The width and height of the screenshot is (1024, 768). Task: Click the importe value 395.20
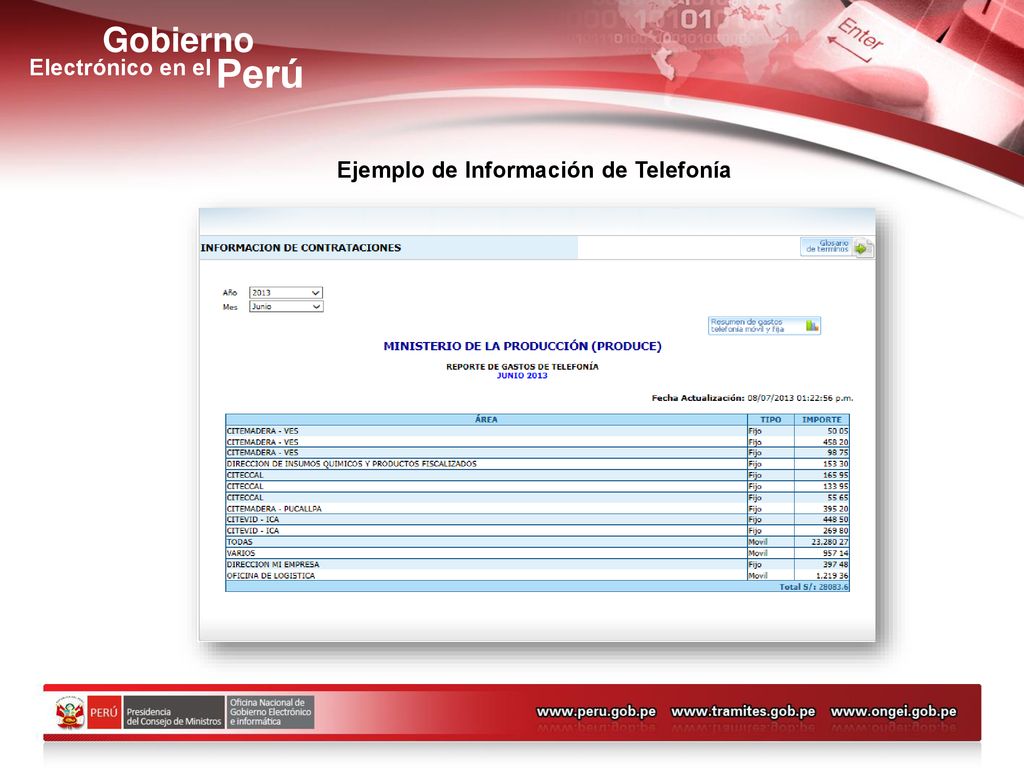click(x=835, y=508)
